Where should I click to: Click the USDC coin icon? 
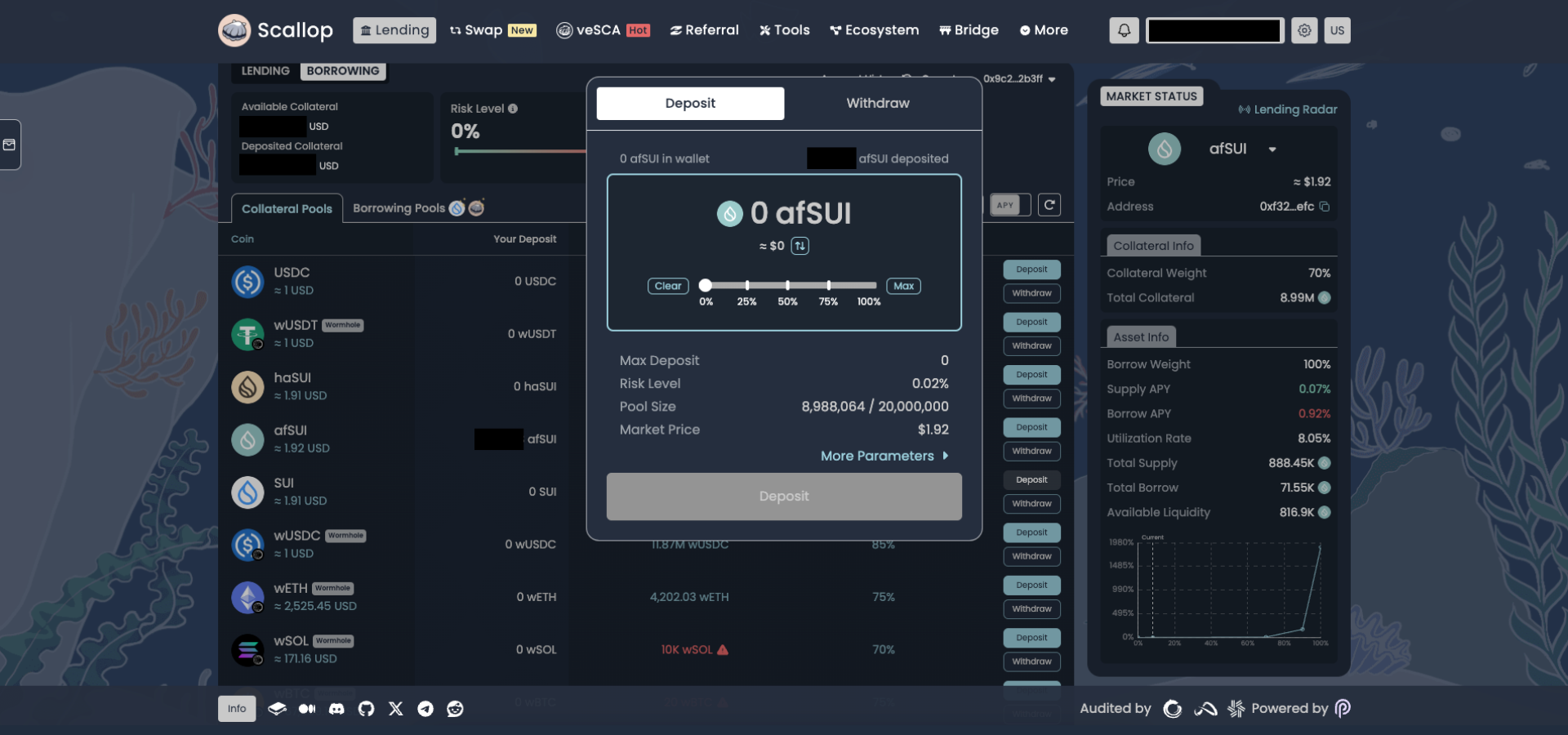click(x=247, y=282)
